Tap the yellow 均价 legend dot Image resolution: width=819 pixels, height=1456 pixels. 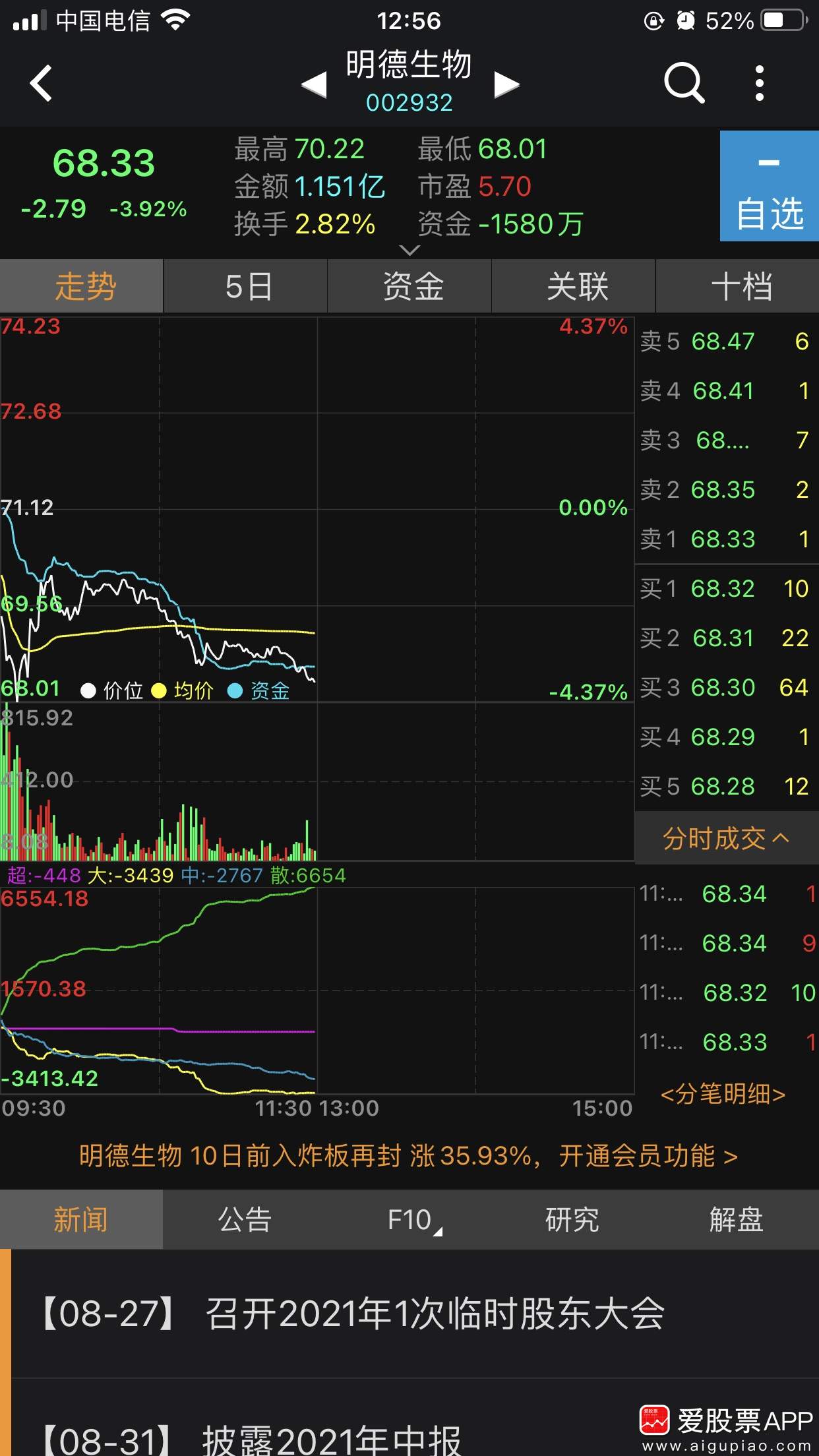click(x=159, y=691)
